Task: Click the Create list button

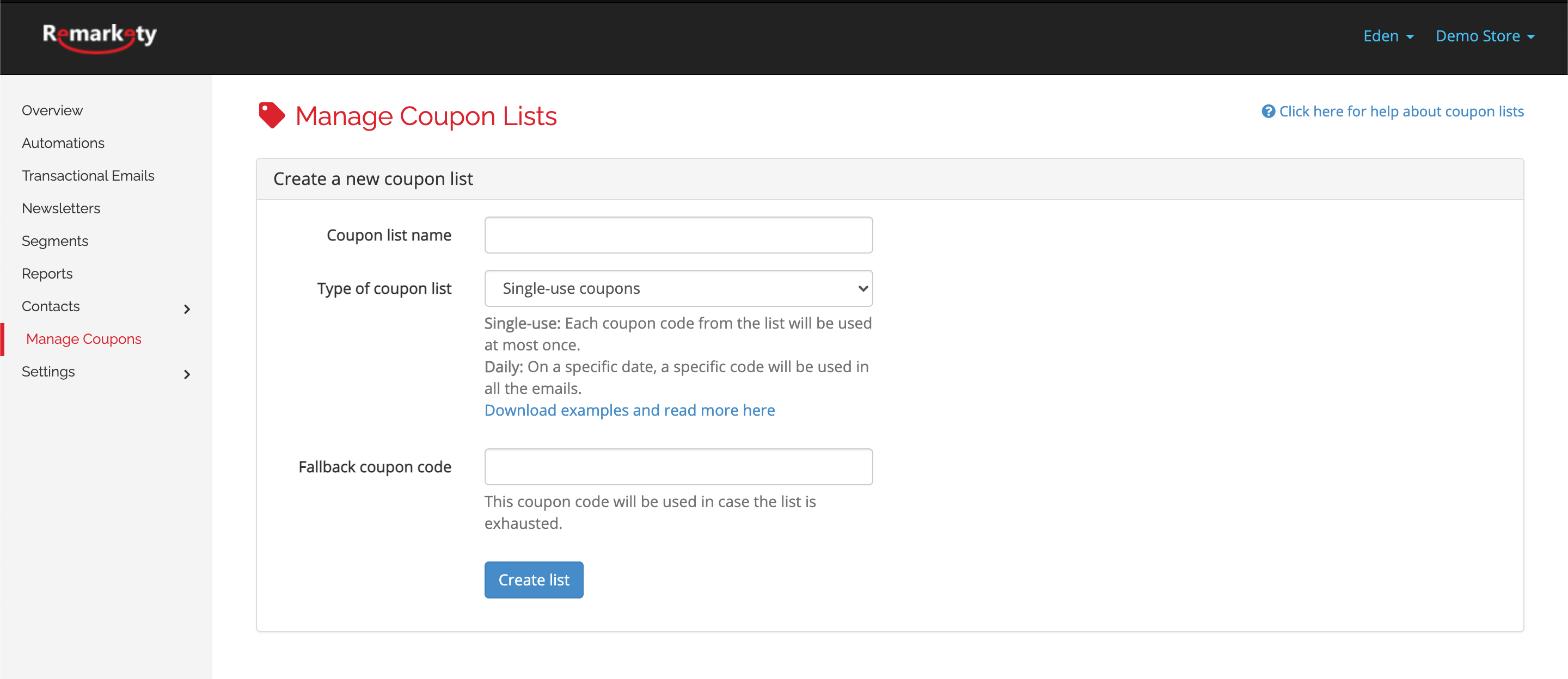Action: coord(533,580)
